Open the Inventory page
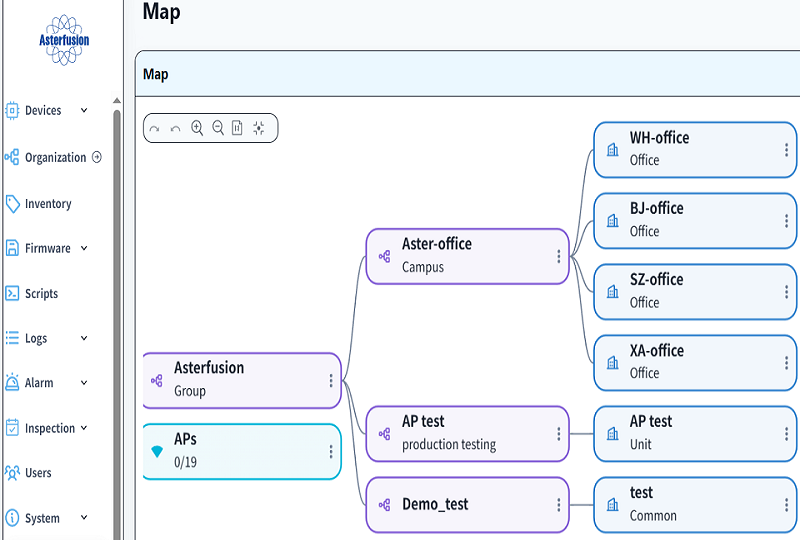The width and height of the screenshot is (800, 540). pos(47,204)
